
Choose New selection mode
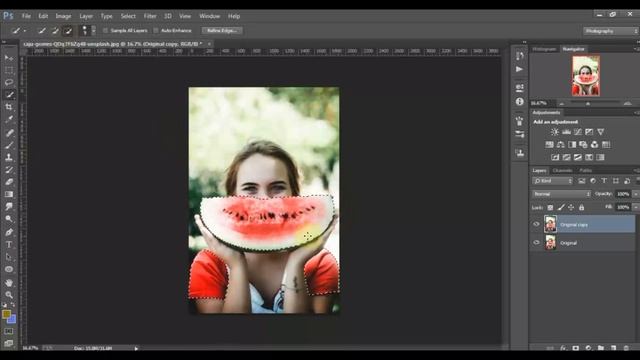click(42, 31)
